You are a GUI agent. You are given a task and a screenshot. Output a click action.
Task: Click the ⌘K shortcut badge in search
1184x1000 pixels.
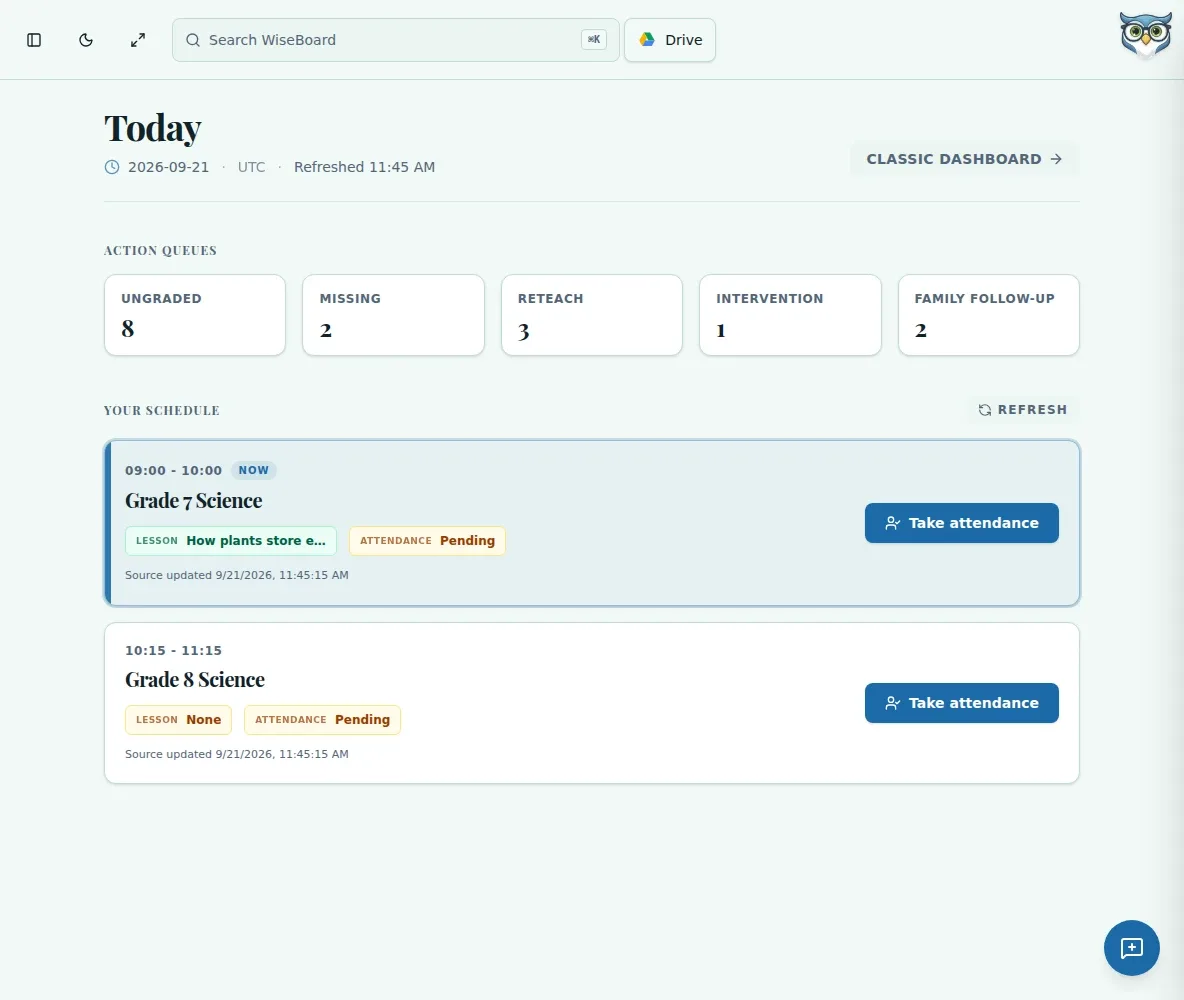coord(594,39)
